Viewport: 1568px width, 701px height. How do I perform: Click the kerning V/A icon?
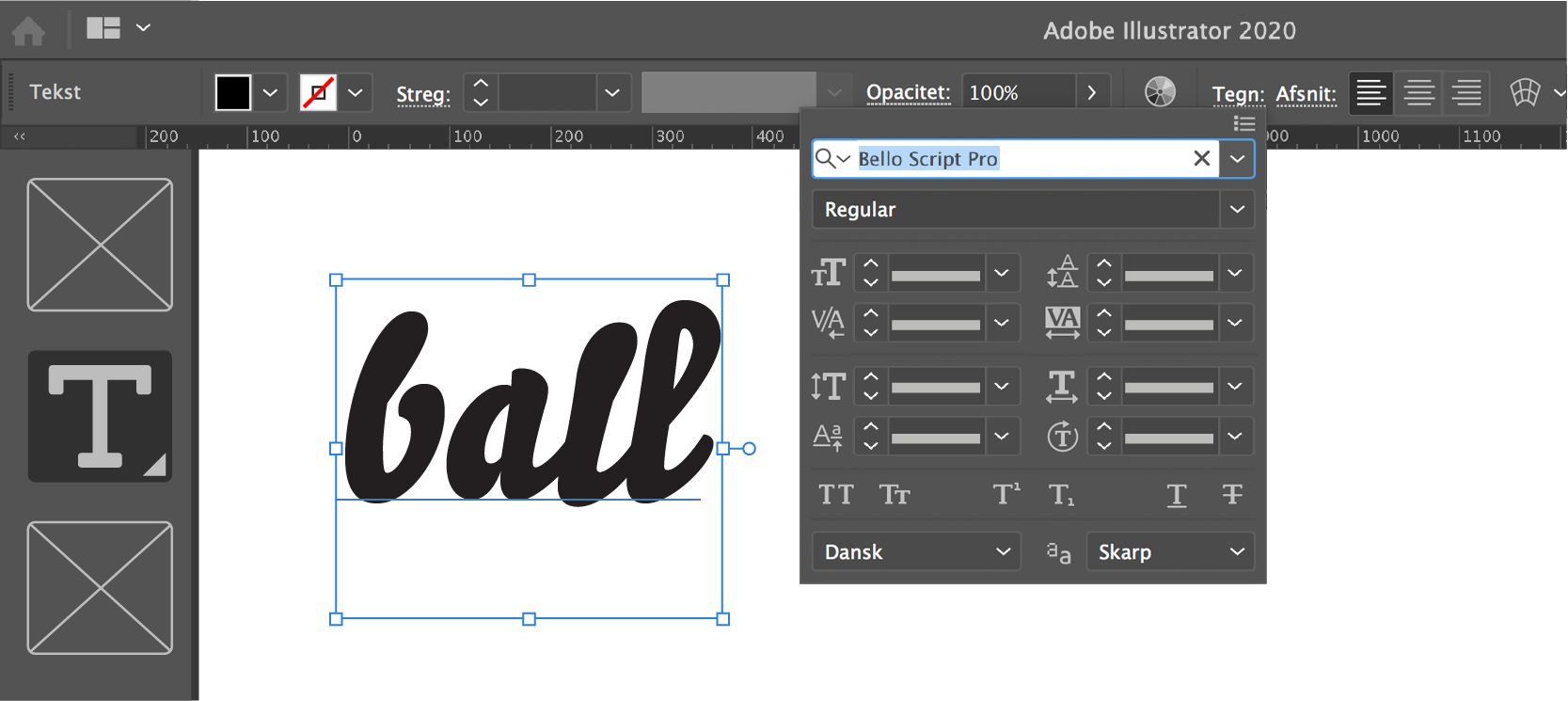point(829,323)
